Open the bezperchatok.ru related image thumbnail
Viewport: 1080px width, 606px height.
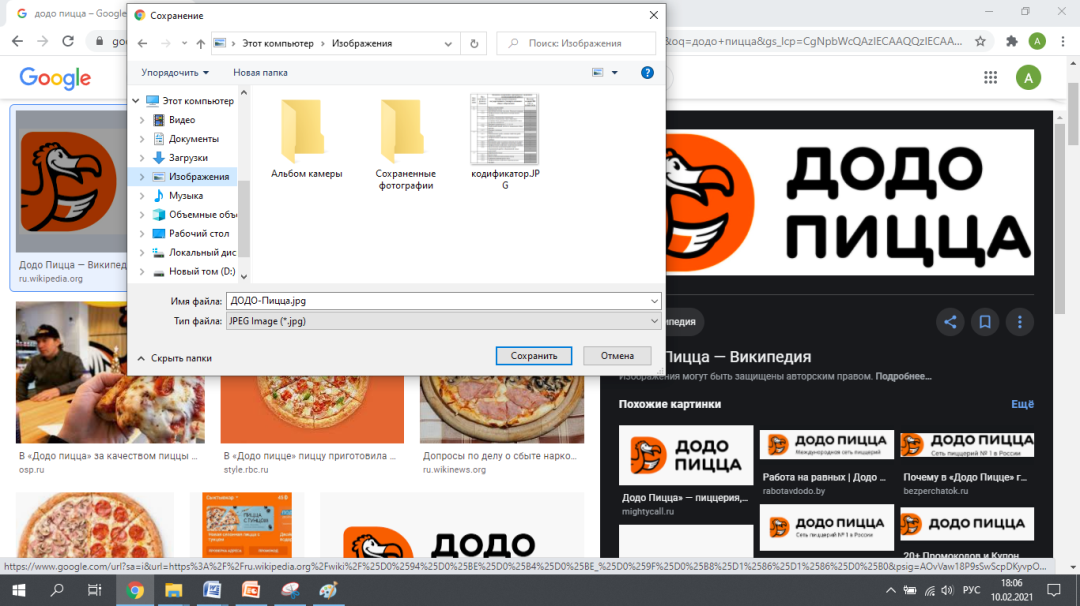tap(967, 445)
